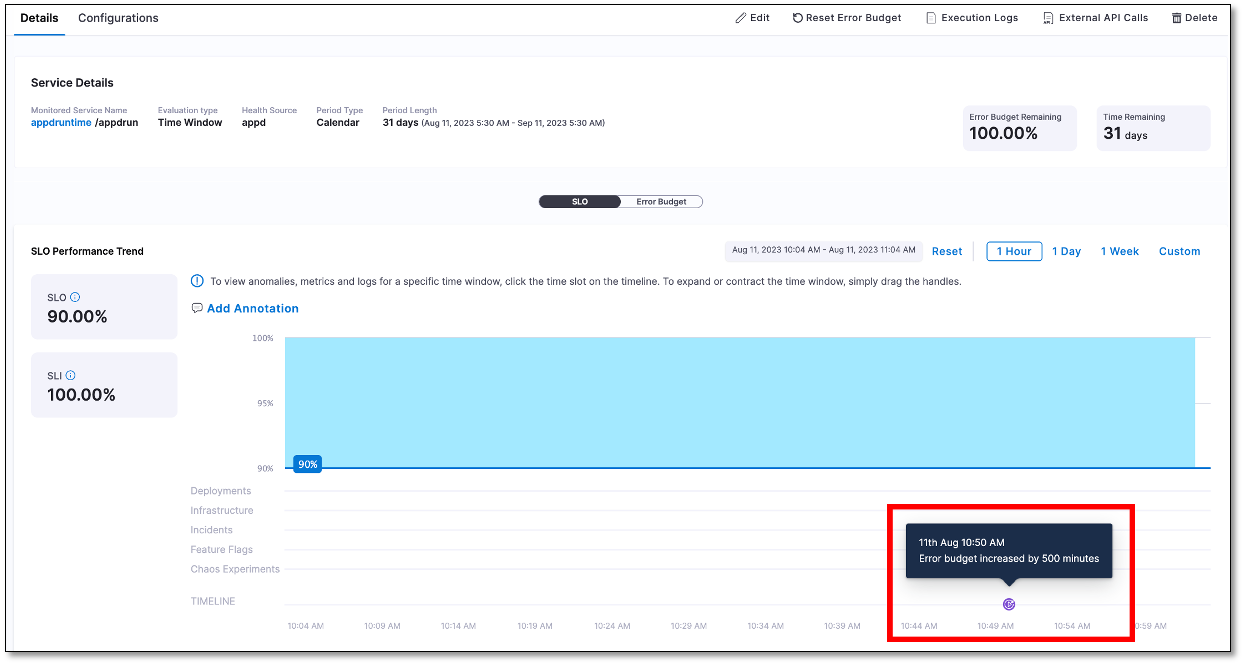Open the appdruntime monitored service link
Image resolution: width=1244 pixels, height=666 pixels.
pos(61,123)
